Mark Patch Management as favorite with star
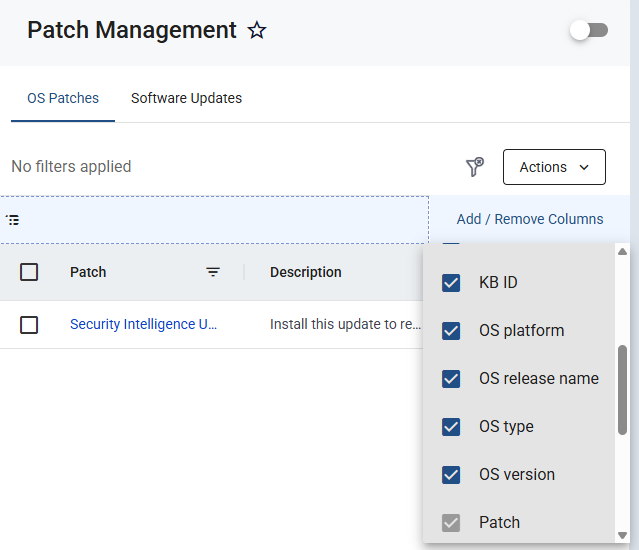 coord(257,30)
